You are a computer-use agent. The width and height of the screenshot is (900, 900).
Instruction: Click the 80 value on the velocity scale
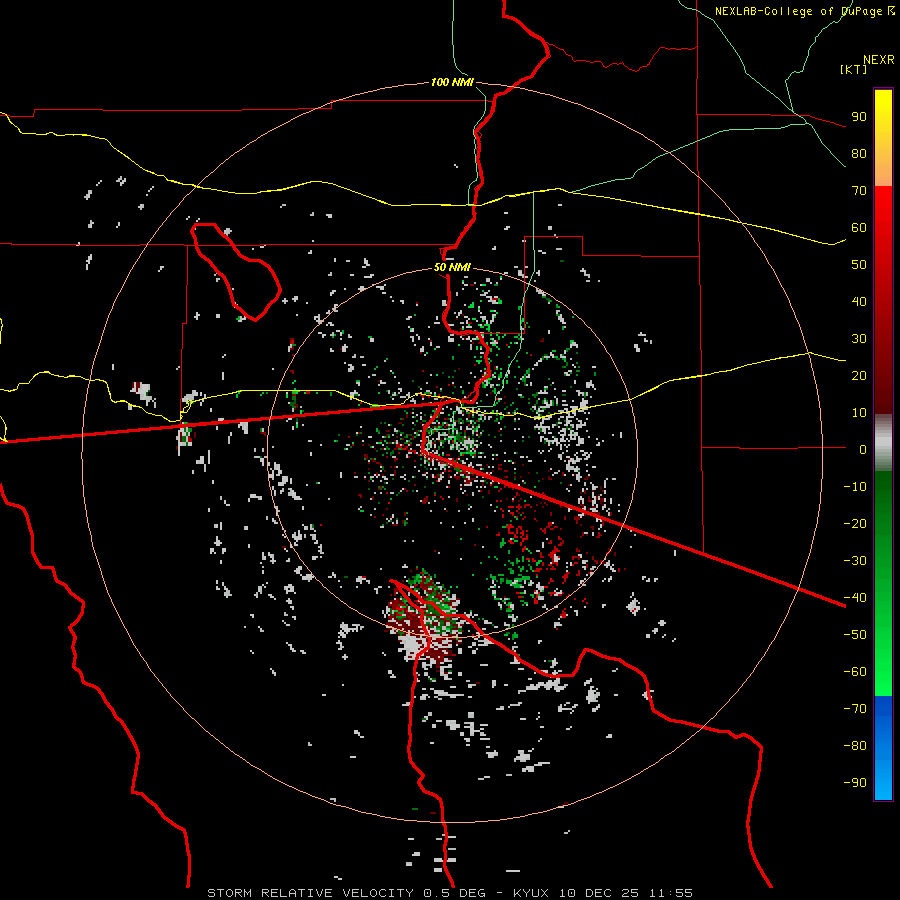click(x=859, y=153)
